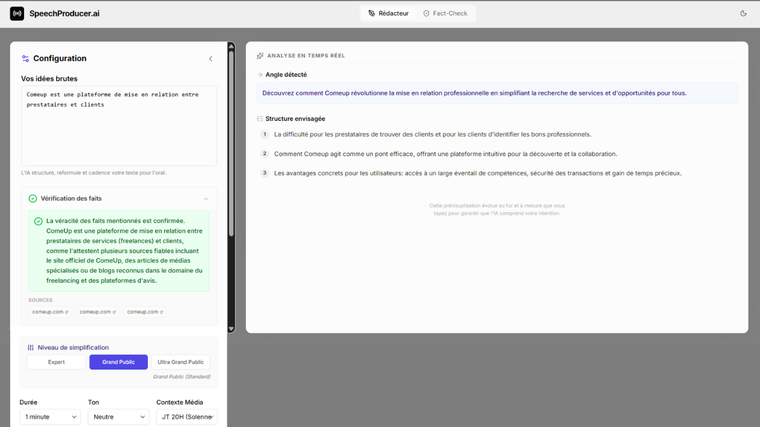Screen dimensions: 760x427
Task: Click the Analyse en temps réel sparkle icon
Action: point(260,56)
